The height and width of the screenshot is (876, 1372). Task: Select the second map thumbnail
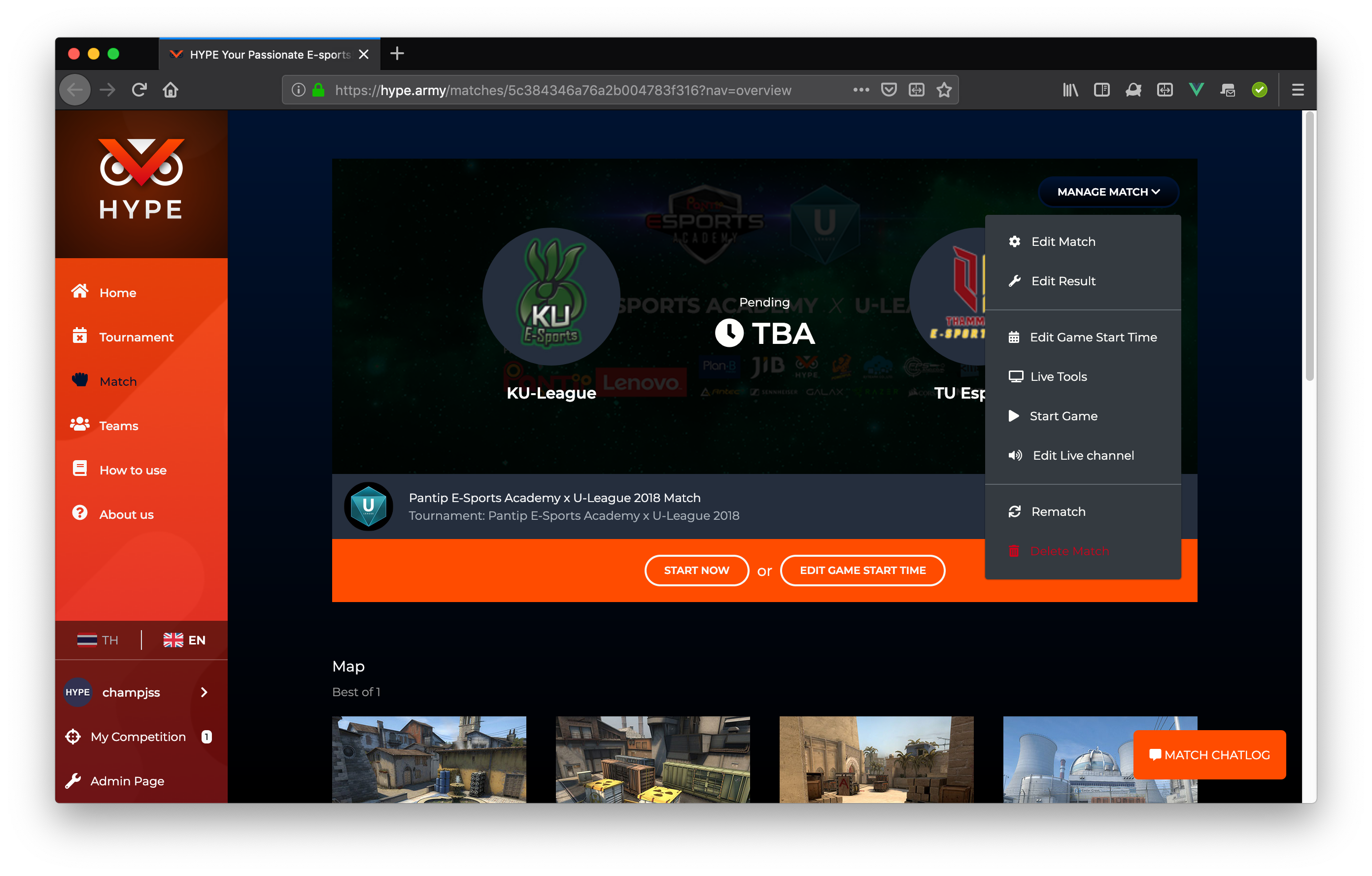pos(653,759)
